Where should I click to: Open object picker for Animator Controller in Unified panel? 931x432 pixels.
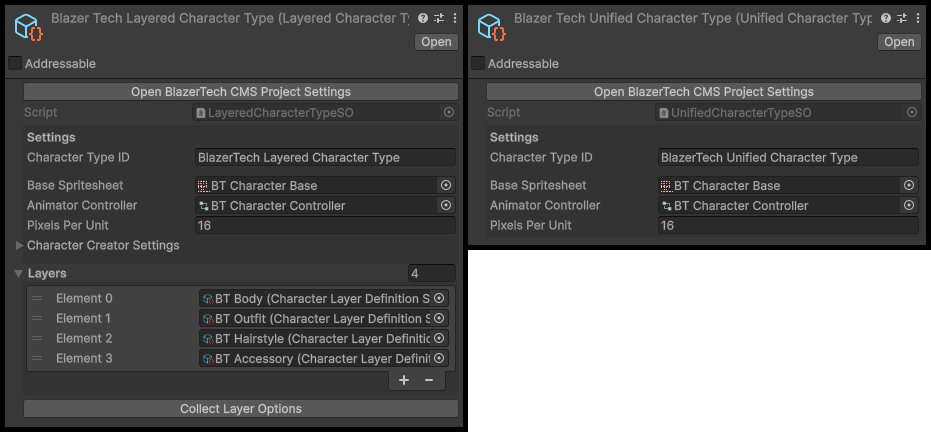[x=909, y=205]
